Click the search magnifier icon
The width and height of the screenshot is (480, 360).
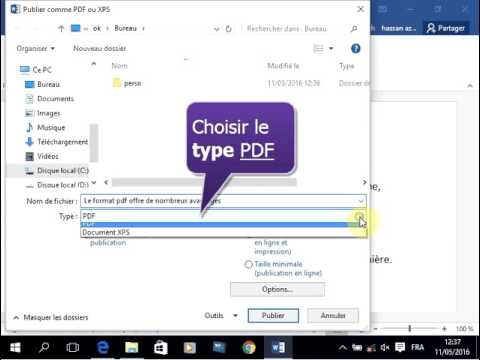354,29
